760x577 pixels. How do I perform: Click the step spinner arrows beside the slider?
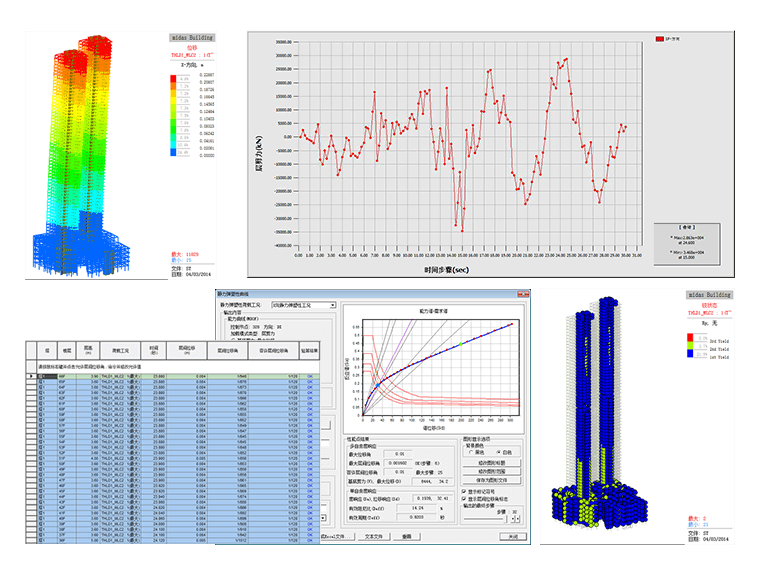(x=516, y=519)
